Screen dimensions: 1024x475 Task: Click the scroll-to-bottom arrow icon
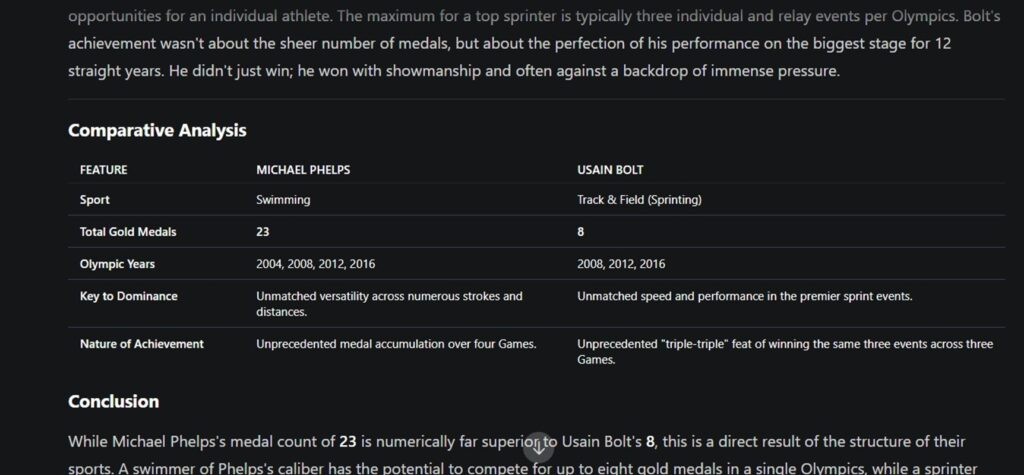539,448
